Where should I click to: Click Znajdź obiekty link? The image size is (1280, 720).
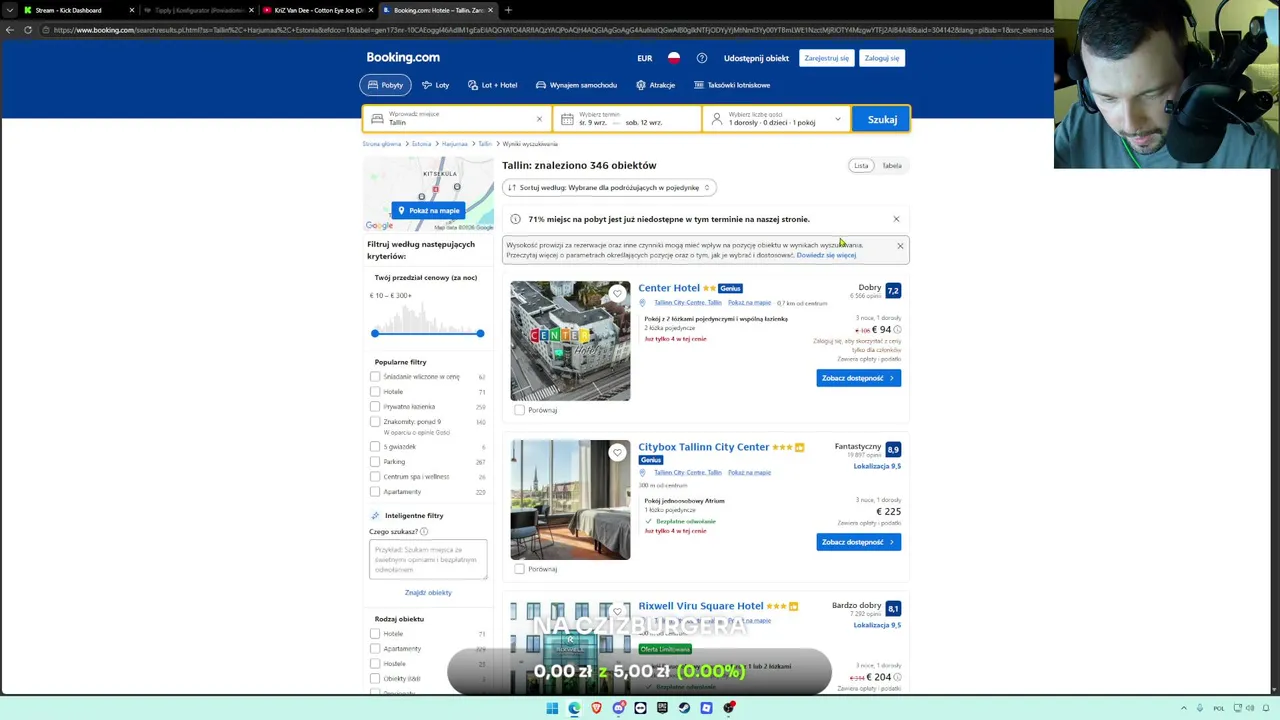click(x=428, y=592)
